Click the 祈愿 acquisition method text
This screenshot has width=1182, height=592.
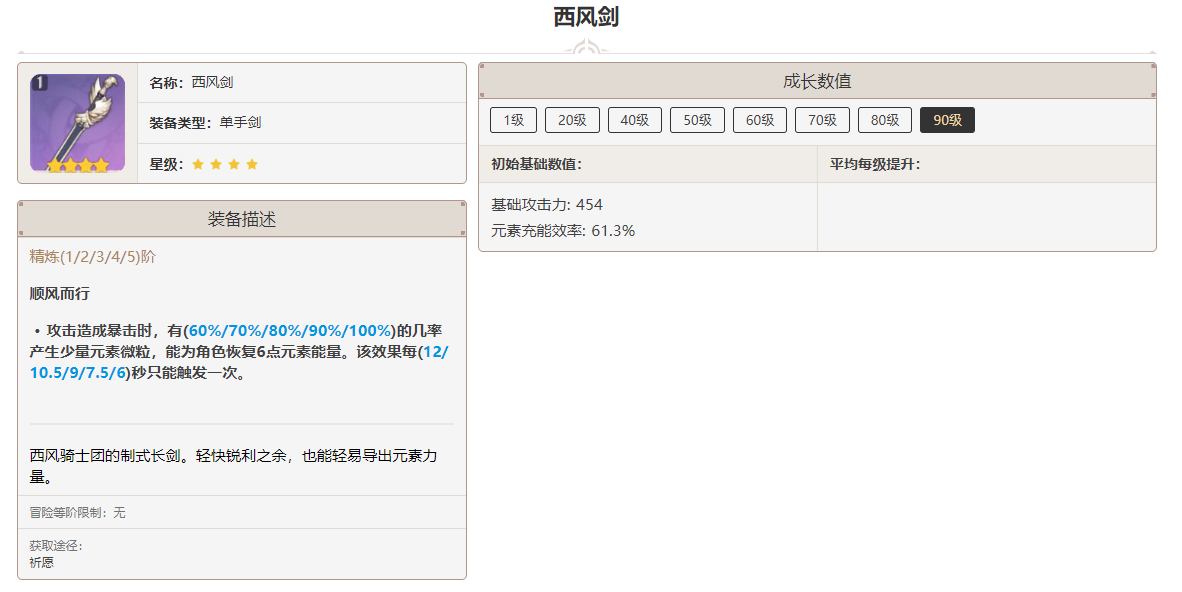(41, 563)
